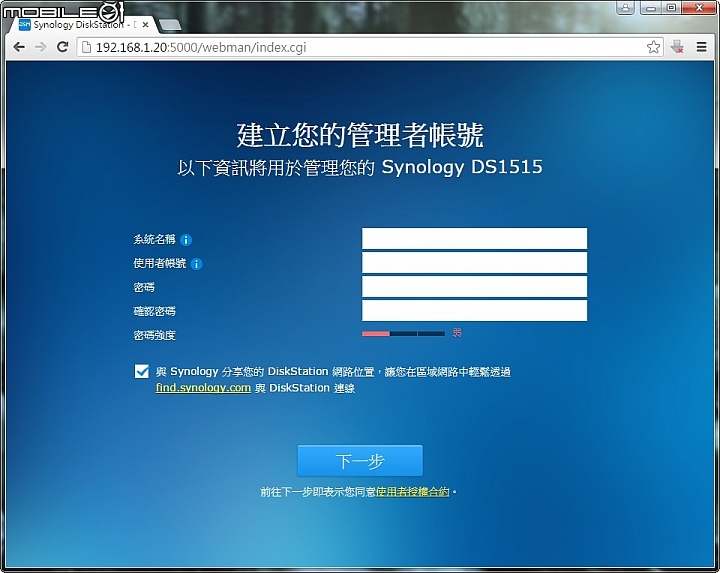Click the 密碼強度 label
720x573 pixels.
click(x=154, y=336)
